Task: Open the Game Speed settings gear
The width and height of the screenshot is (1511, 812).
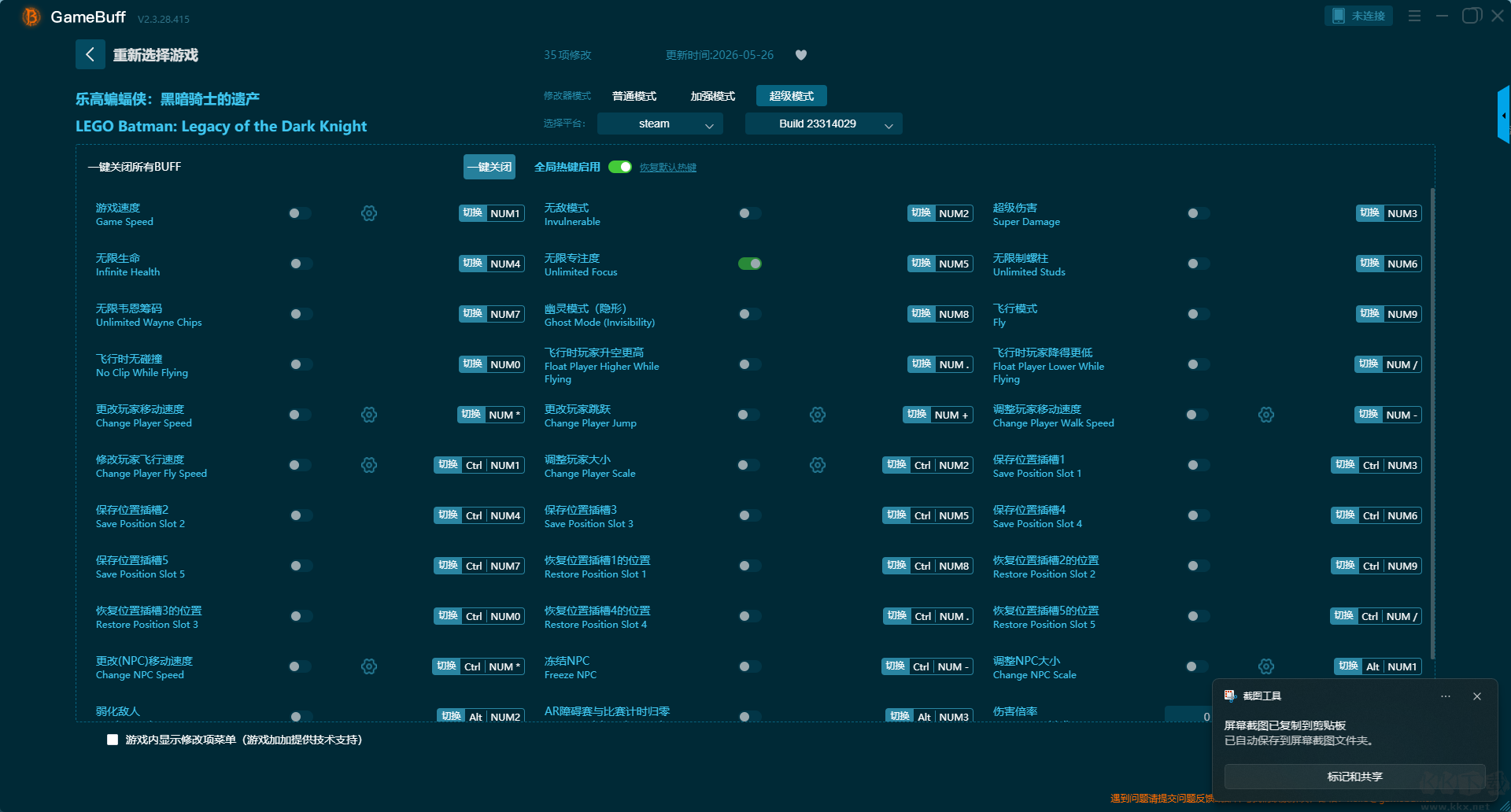Action: [369, 213]
